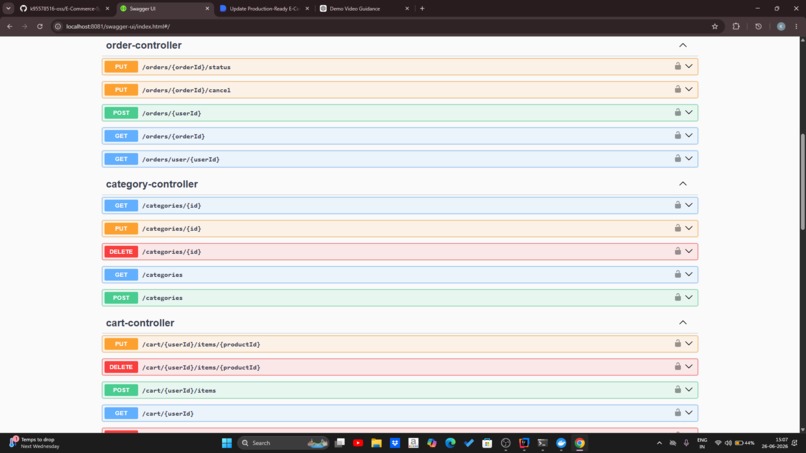Open the Chrome profile avatar
Viewport: 806px width, 453px height.
pyautogui.click(x=781, y=26)
